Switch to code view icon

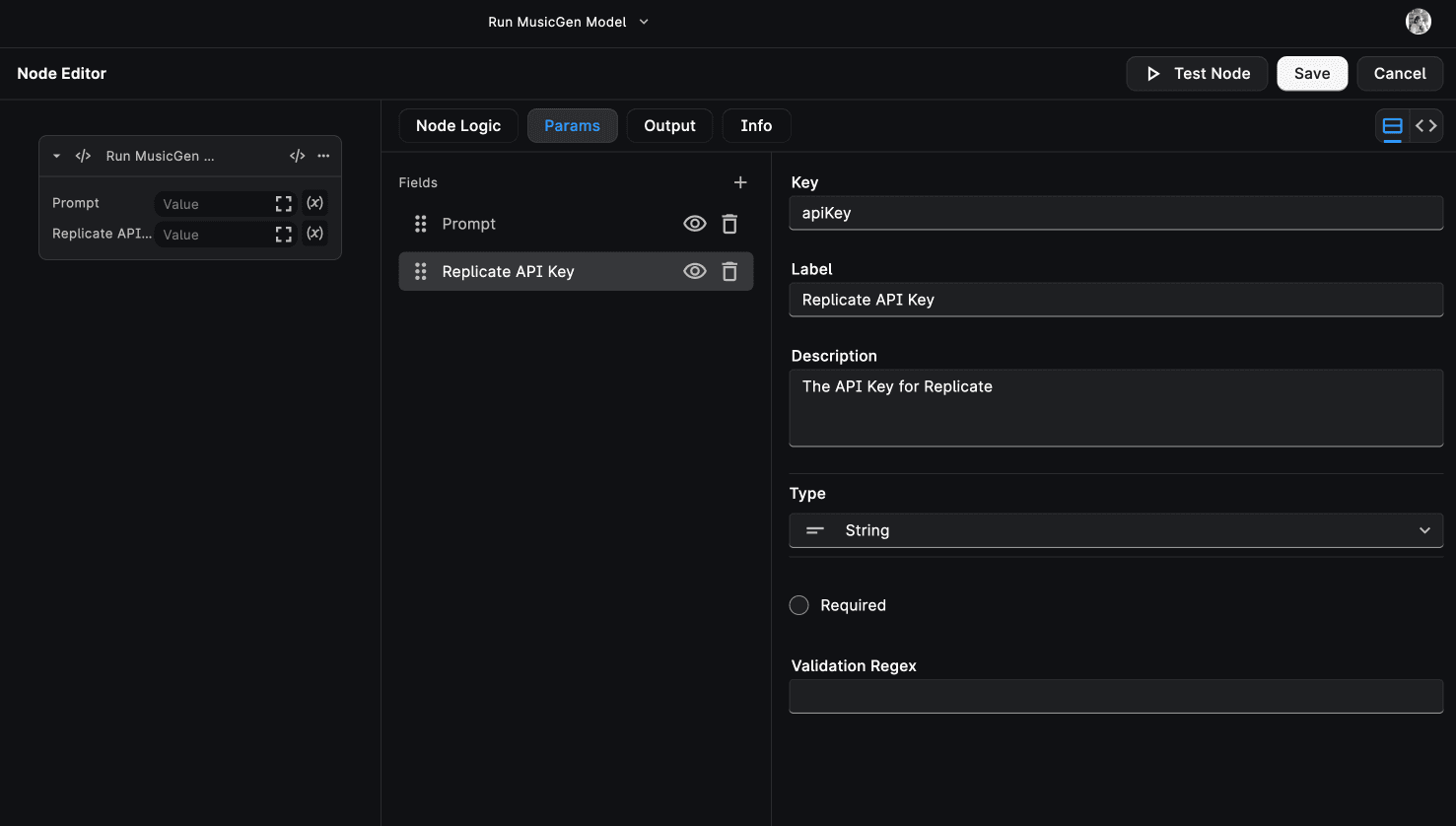(1425, 126)
